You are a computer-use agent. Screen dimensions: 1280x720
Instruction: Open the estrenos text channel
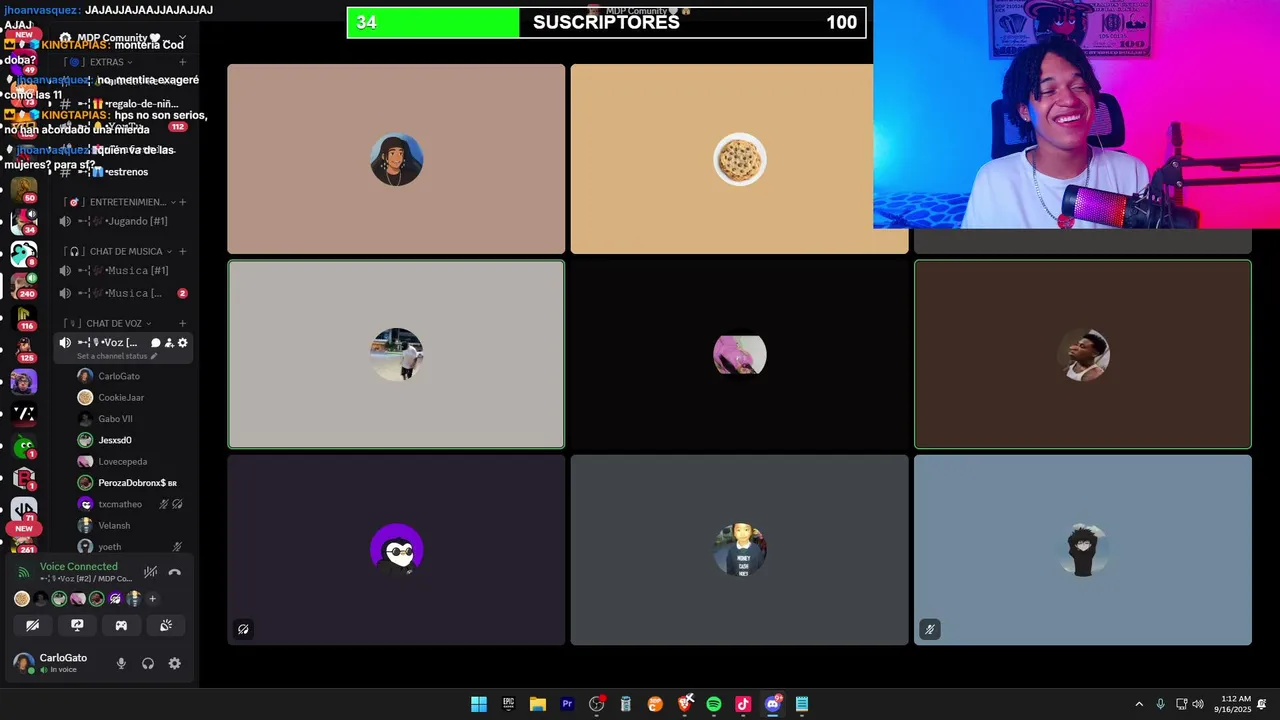[123, 172]
